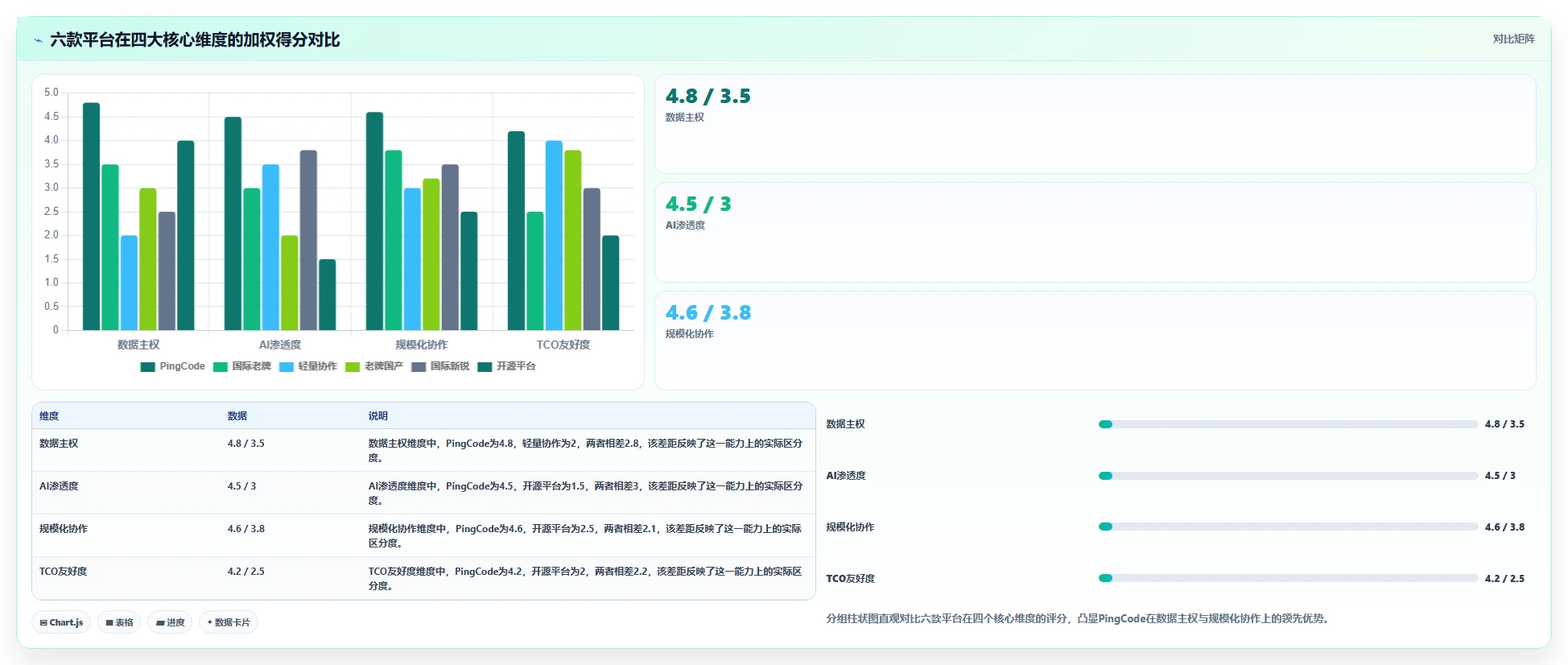Click the 分组柱状图 summary sentence at bottom
Image resolution: width=1568 pixels, height=665 pixels.
click(1079, 619)
